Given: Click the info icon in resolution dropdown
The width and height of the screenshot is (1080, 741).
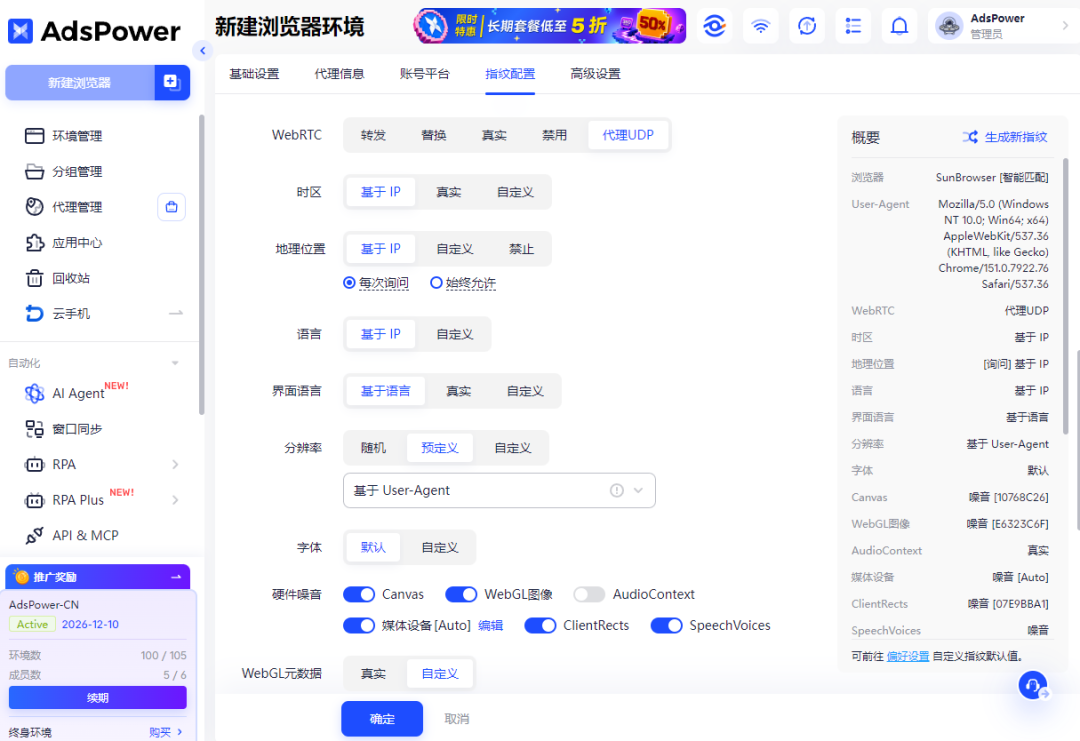Looking at the screenshot, I should (616, 490).
